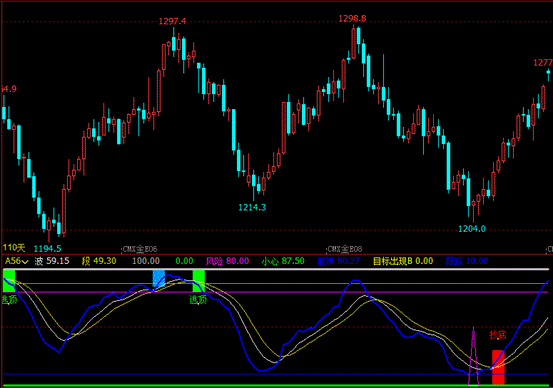
Task: Click the red 抄底 signal bar
Action: pyautogui.click(x=498, y=367)
